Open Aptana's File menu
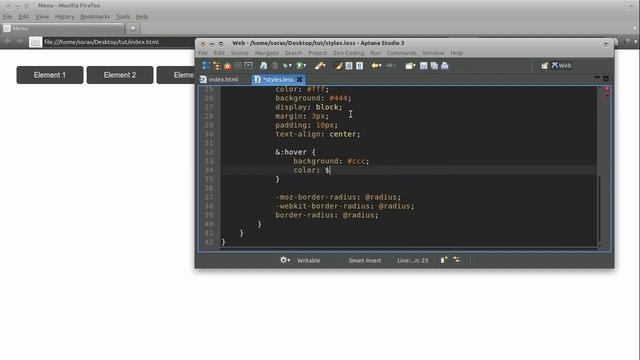The width and height of the screenshot is (640, 360). click(x=203, y=53)
